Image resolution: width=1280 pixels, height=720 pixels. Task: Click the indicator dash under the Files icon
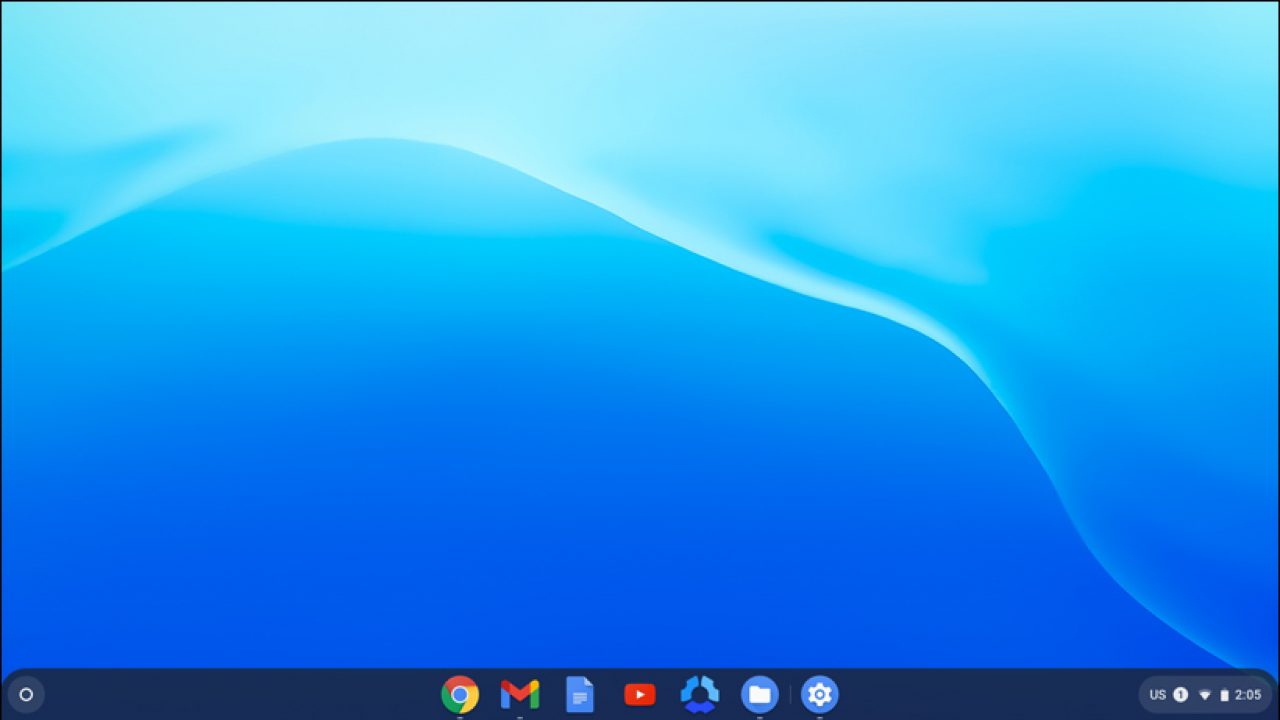(759, 716)
